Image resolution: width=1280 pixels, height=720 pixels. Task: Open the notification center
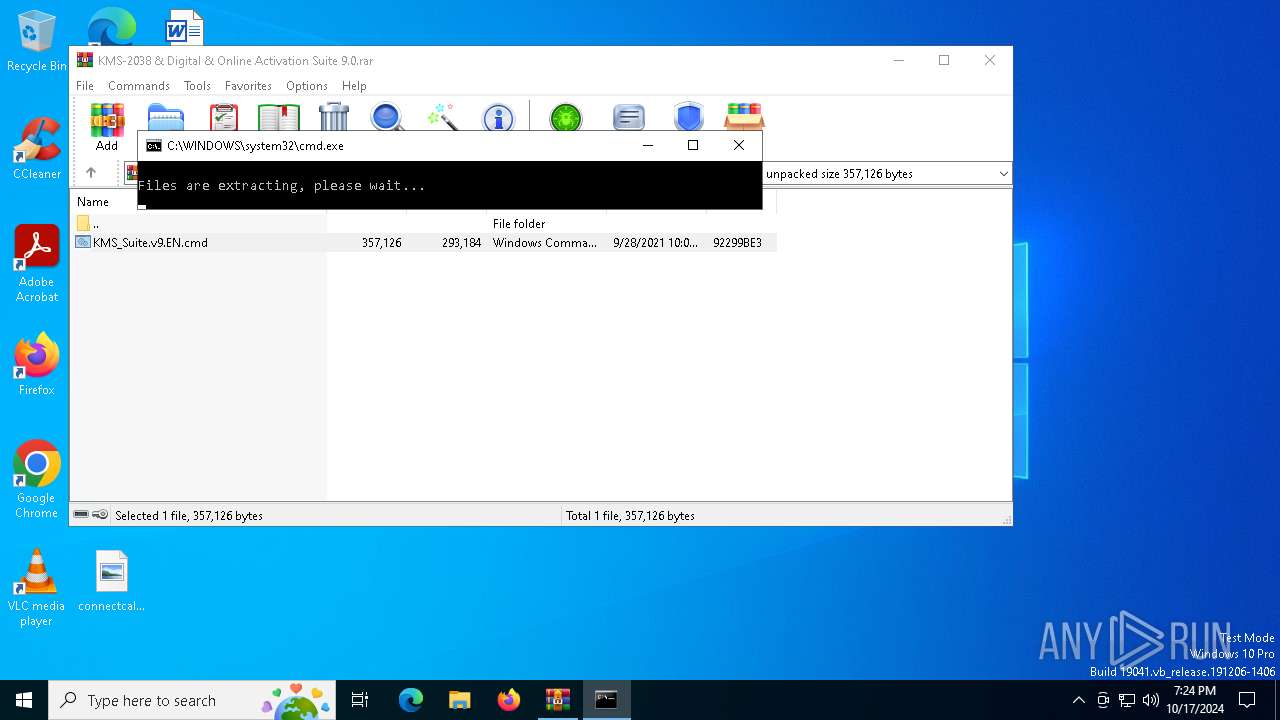tap(1247, 700)
